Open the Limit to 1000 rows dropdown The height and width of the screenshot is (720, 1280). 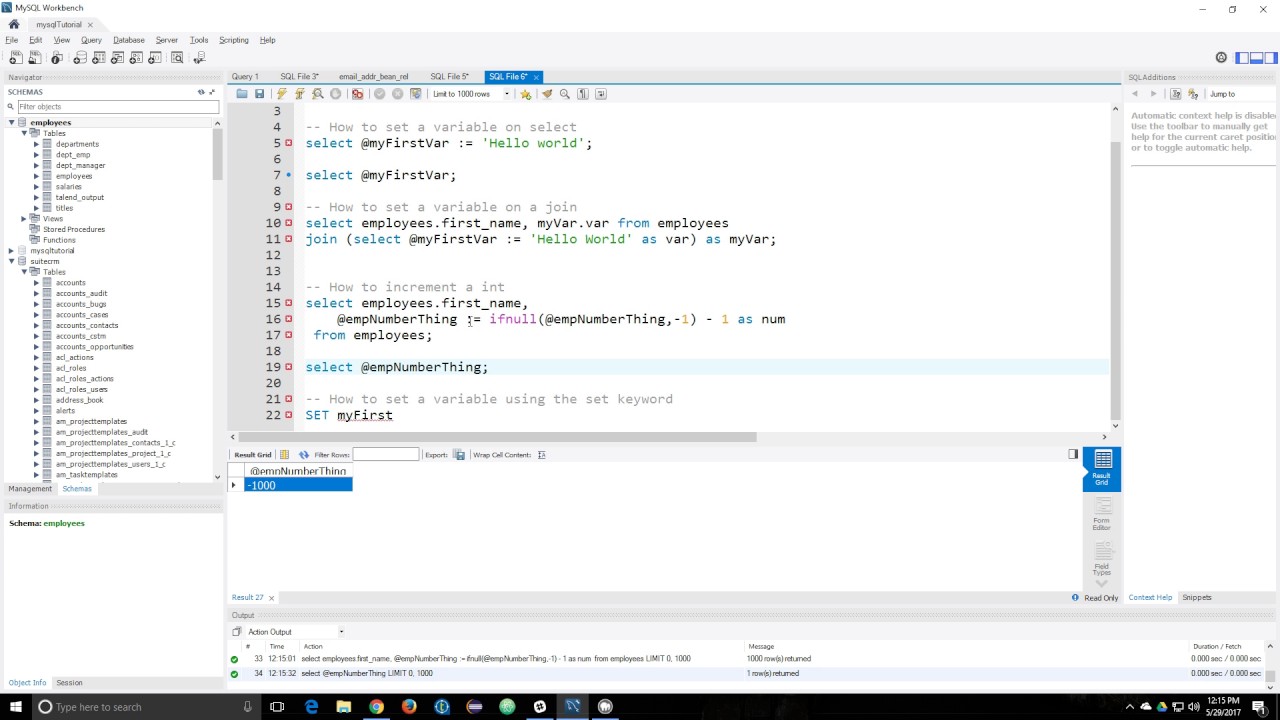(x=507, y=93)
